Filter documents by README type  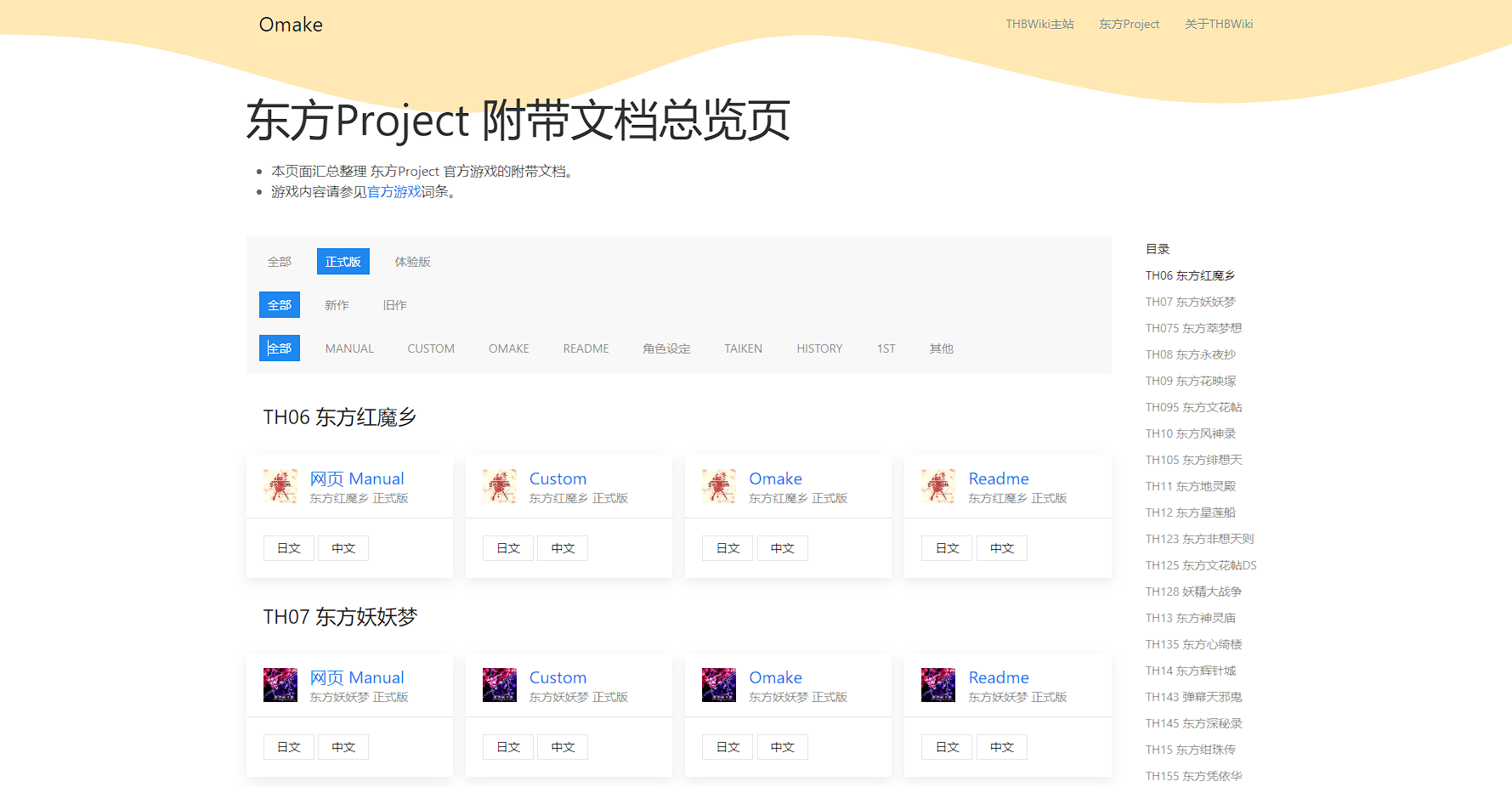click(586, 348)
